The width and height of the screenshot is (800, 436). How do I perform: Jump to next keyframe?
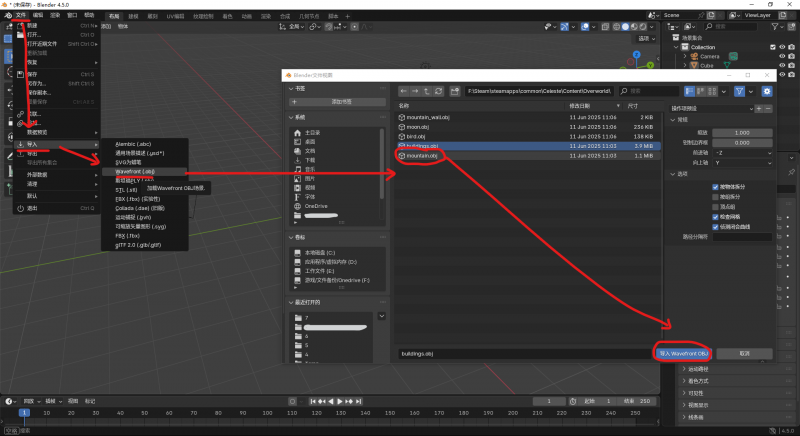click(349, 401)
